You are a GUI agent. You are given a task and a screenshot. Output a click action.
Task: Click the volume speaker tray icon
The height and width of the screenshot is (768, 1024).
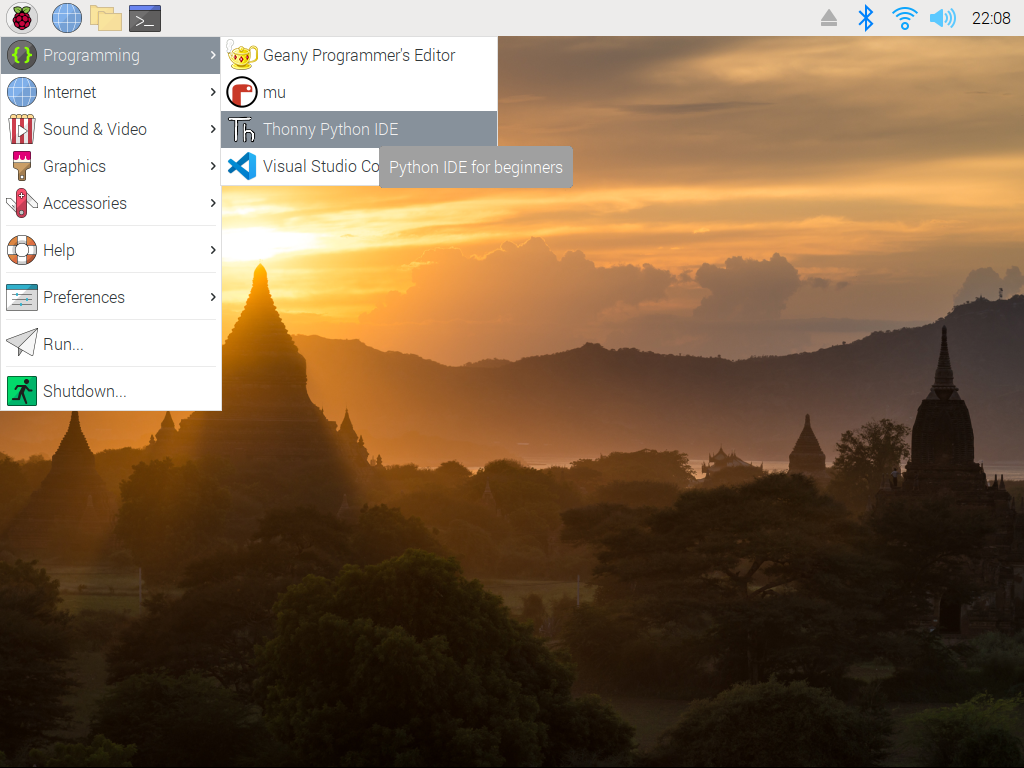coord(942,18)
